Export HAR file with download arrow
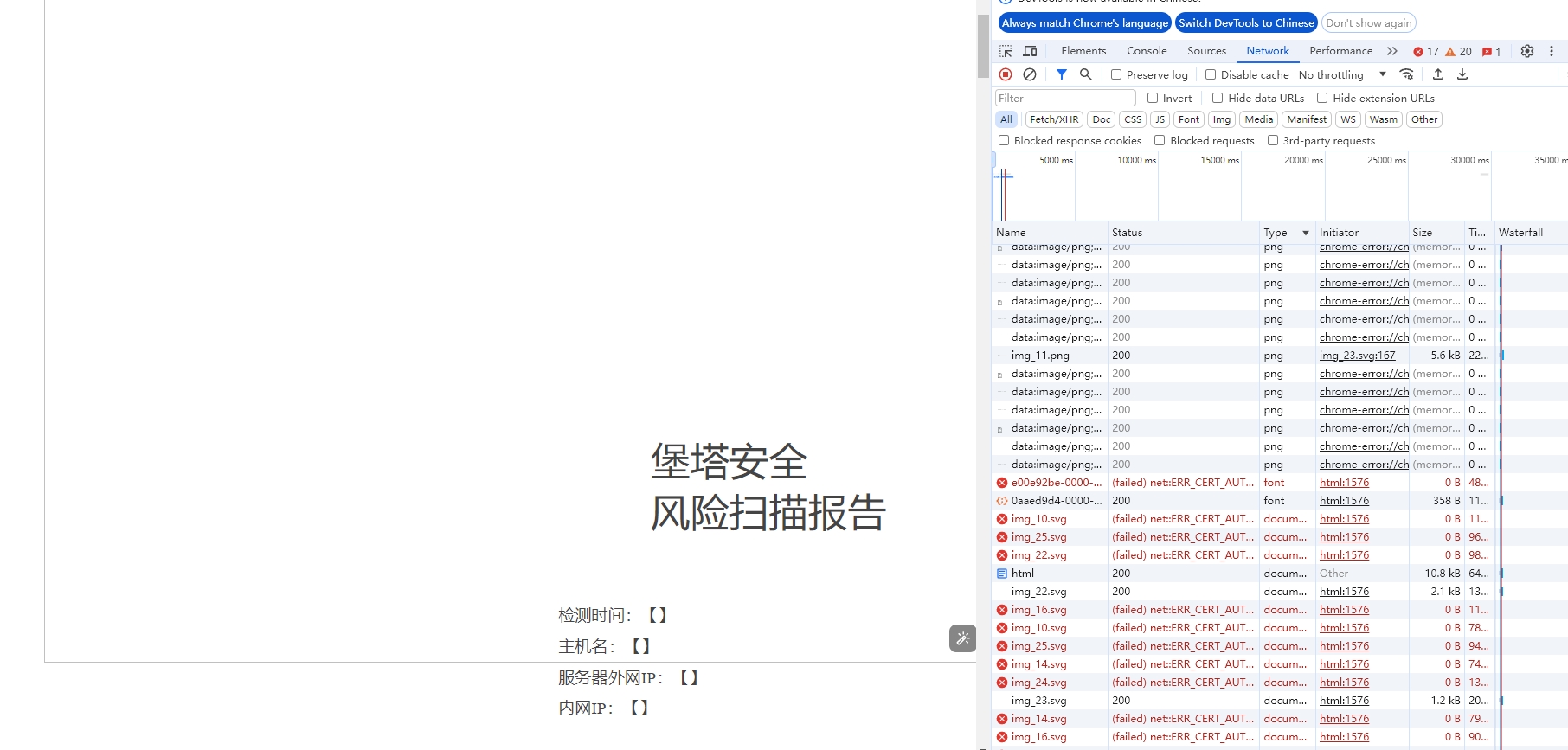 coord(1462,74)
